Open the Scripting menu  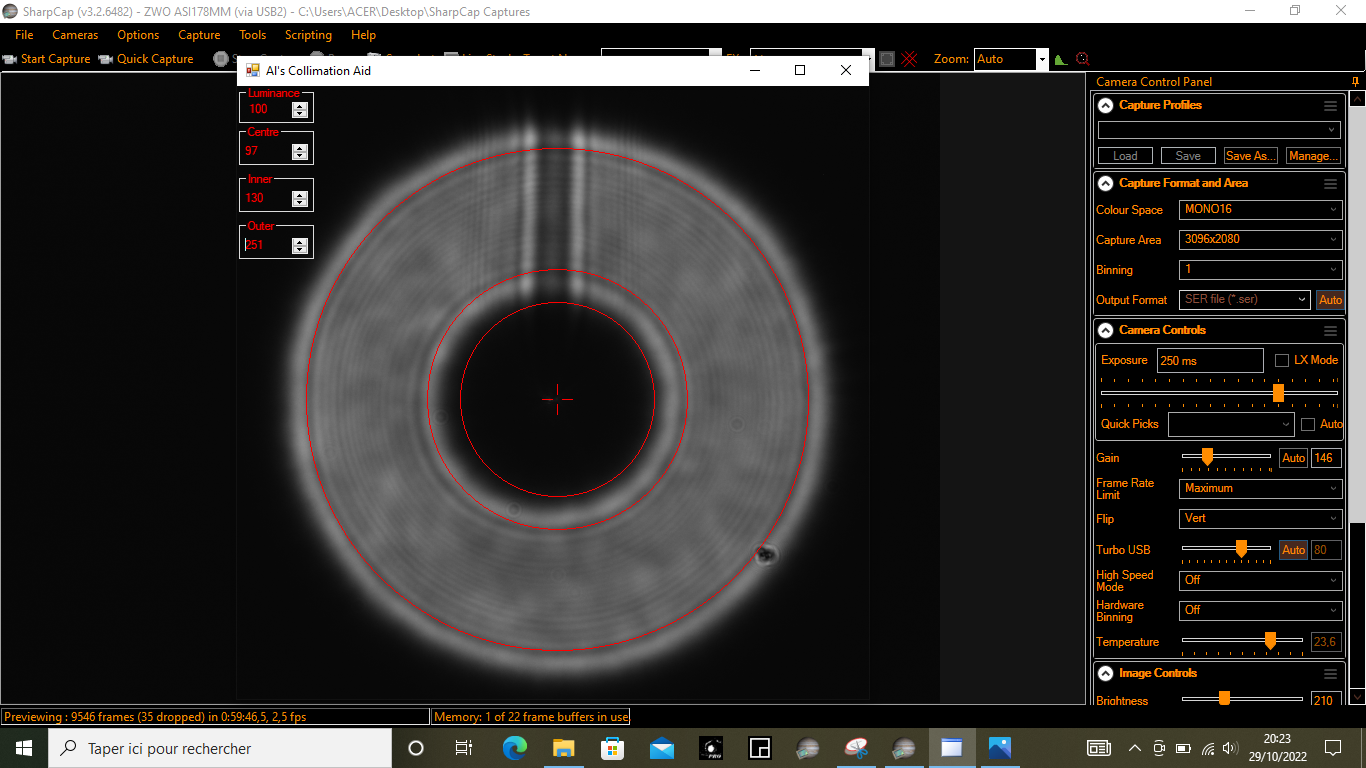click(x=308, y=35)
